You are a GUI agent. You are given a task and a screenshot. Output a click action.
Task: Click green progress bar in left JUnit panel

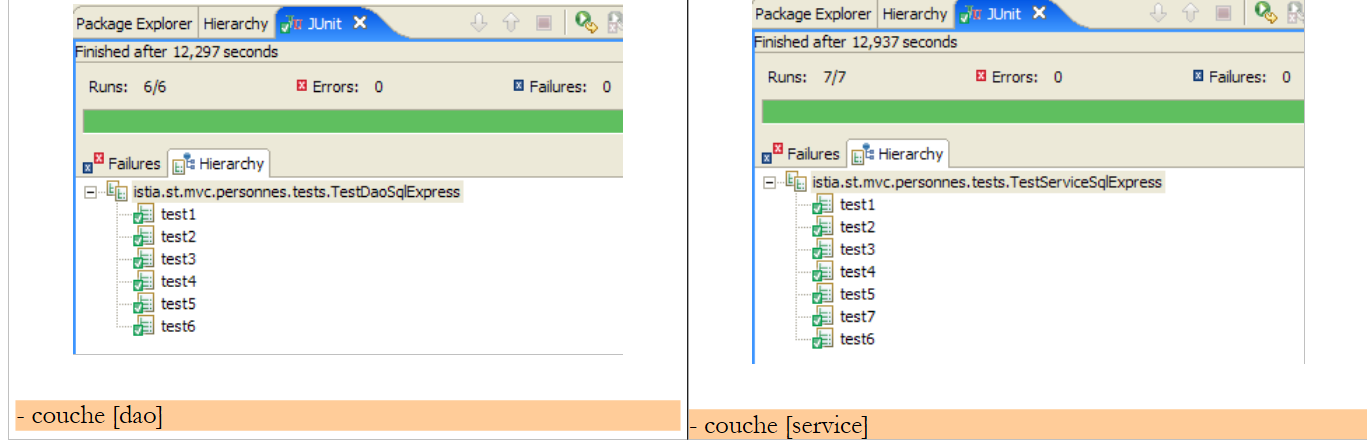[x=352, y=121]
